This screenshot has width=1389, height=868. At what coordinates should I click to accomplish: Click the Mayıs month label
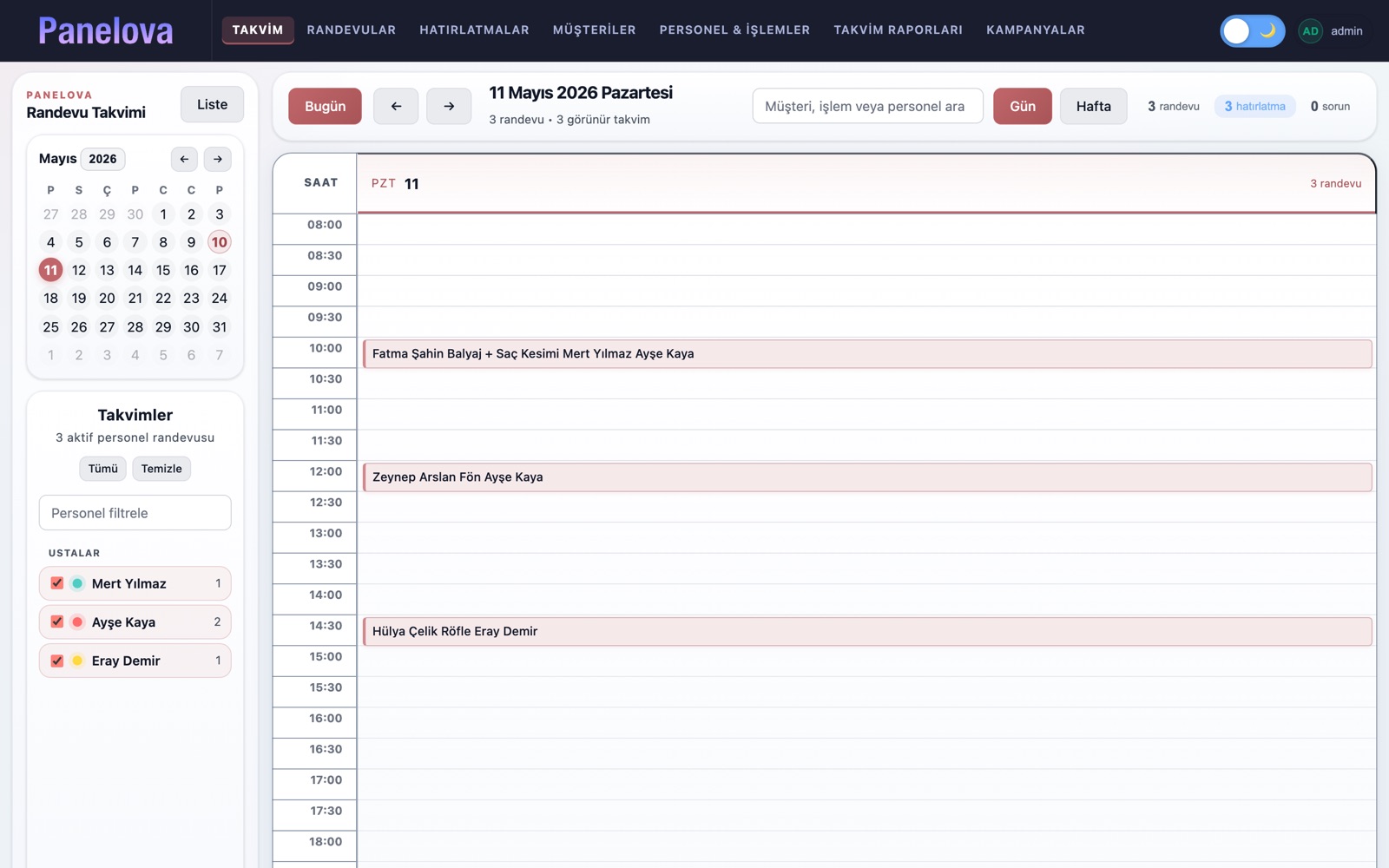tap(57, 159)
